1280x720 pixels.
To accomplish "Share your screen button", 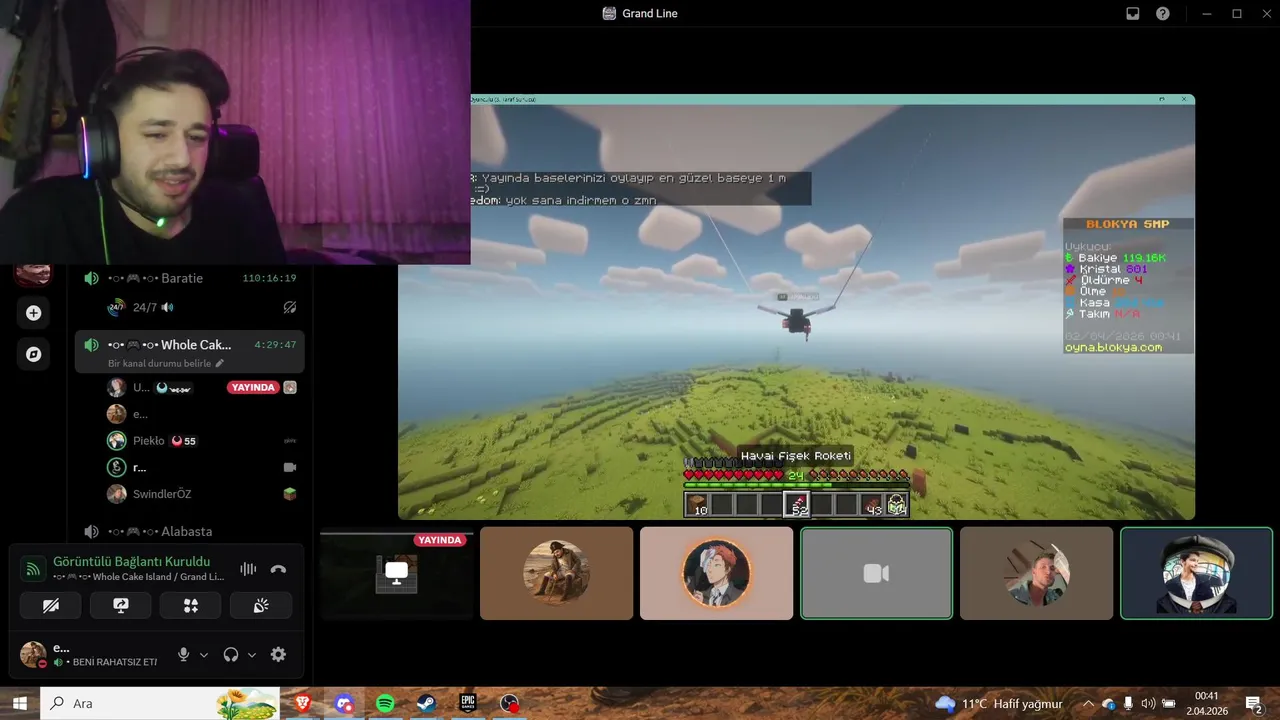I will [x=121, y=605].
